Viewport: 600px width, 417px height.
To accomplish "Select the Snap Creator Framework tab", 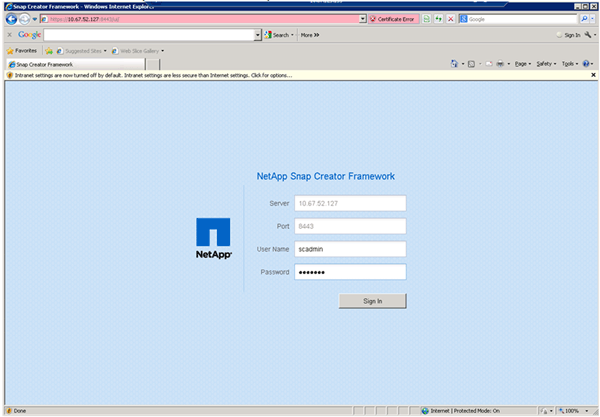I will (75, 64).
